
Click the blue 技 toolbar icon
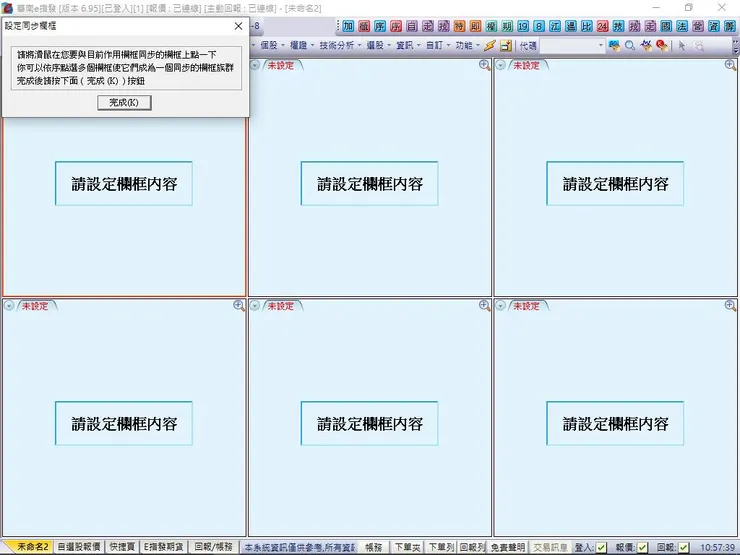[x=618, y=26]
